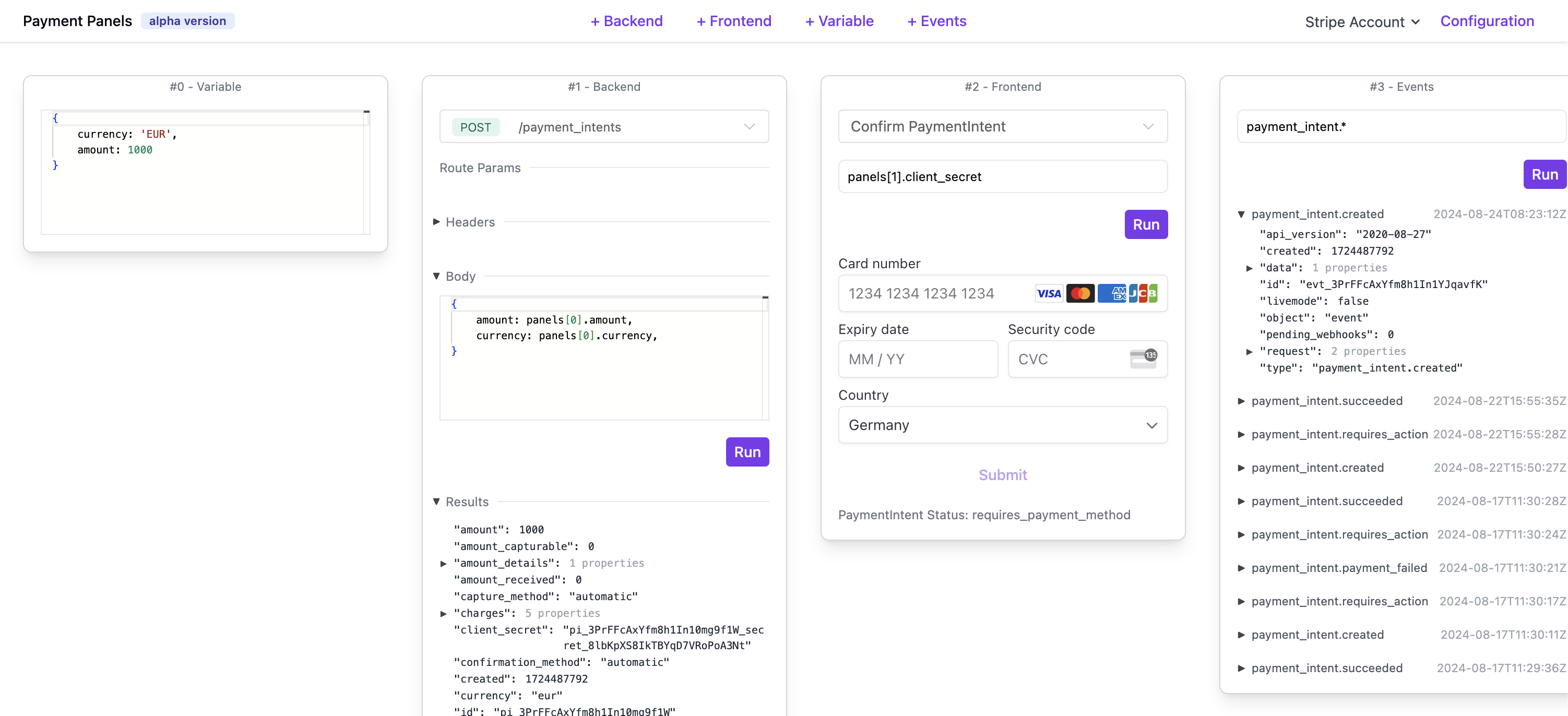Expand the Headers section triangle
The width and height of the screenshot is (1568, 716).
click(x=436, y=222)
